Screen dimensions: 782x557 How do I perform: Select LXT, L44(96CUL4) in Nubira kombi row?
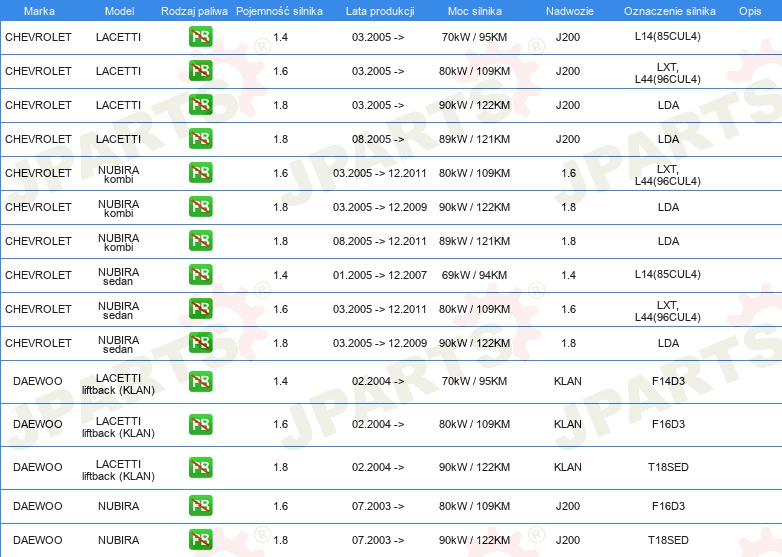(x=668, y=175)
